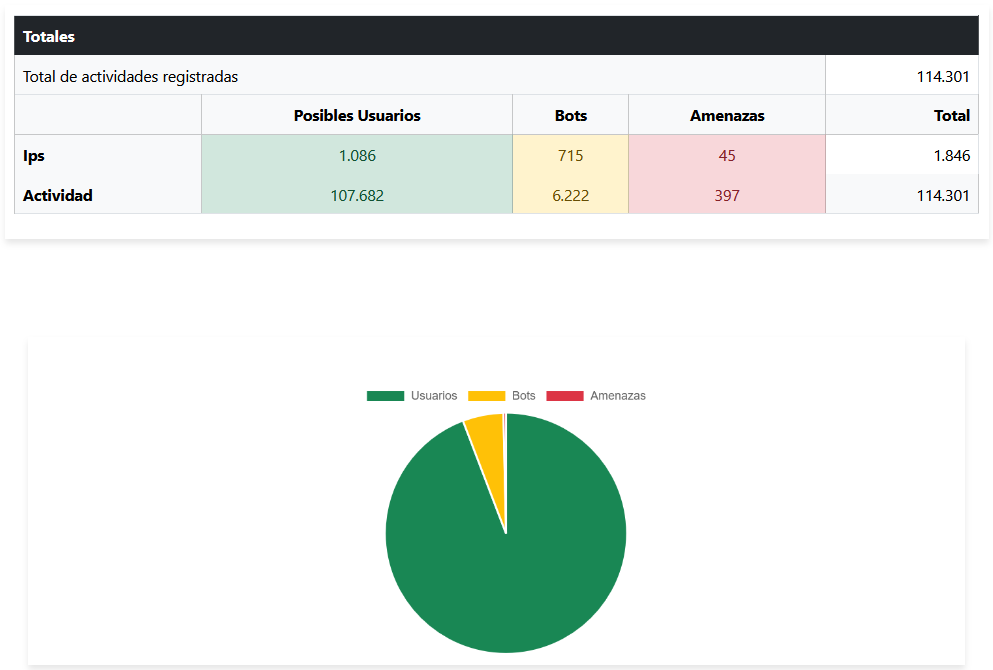Click the Totales header bar

coord(47,36)
